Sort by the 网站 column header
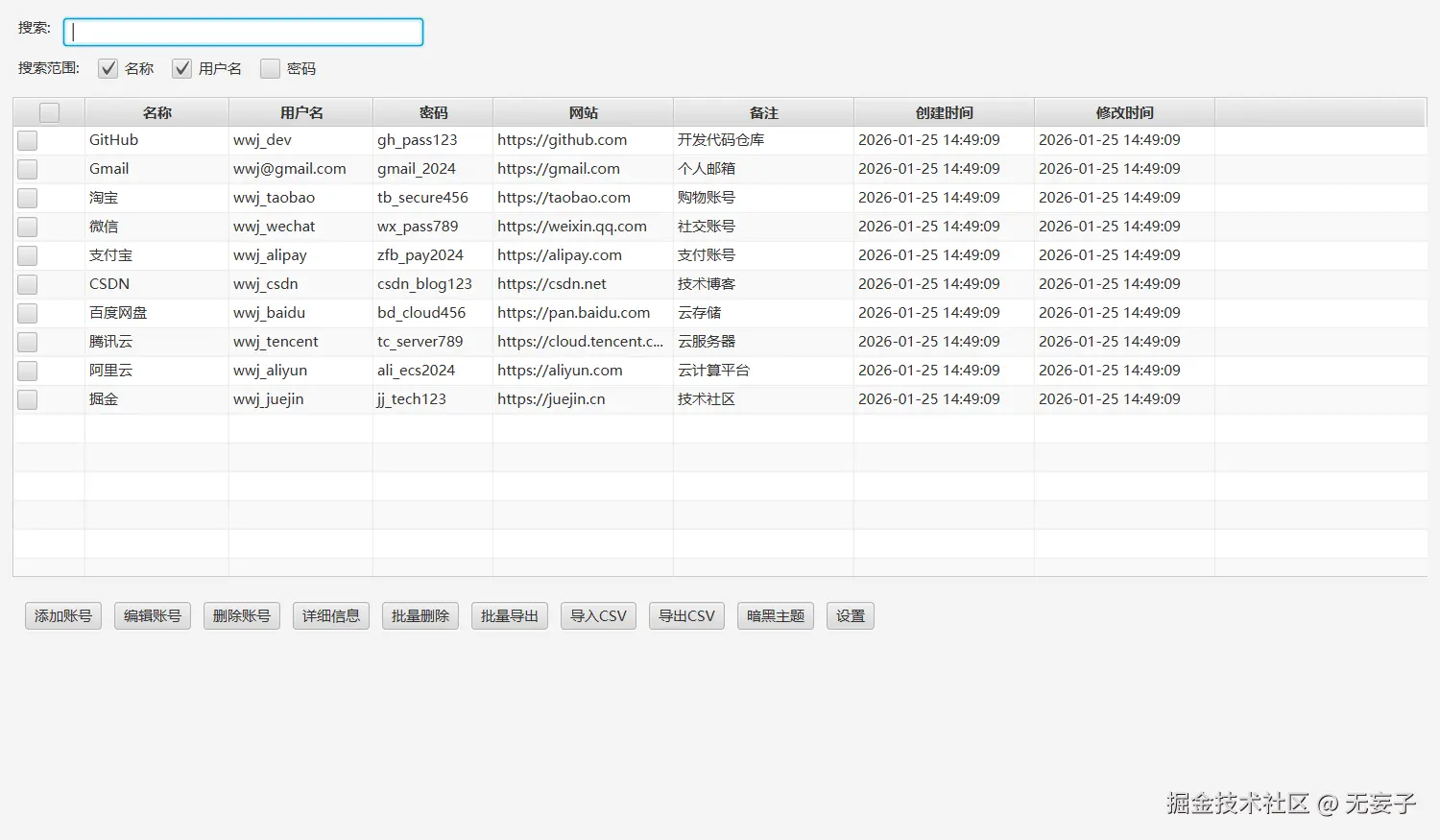The width and height of the screenshot is (1440, 840). [x=584, y=112]
